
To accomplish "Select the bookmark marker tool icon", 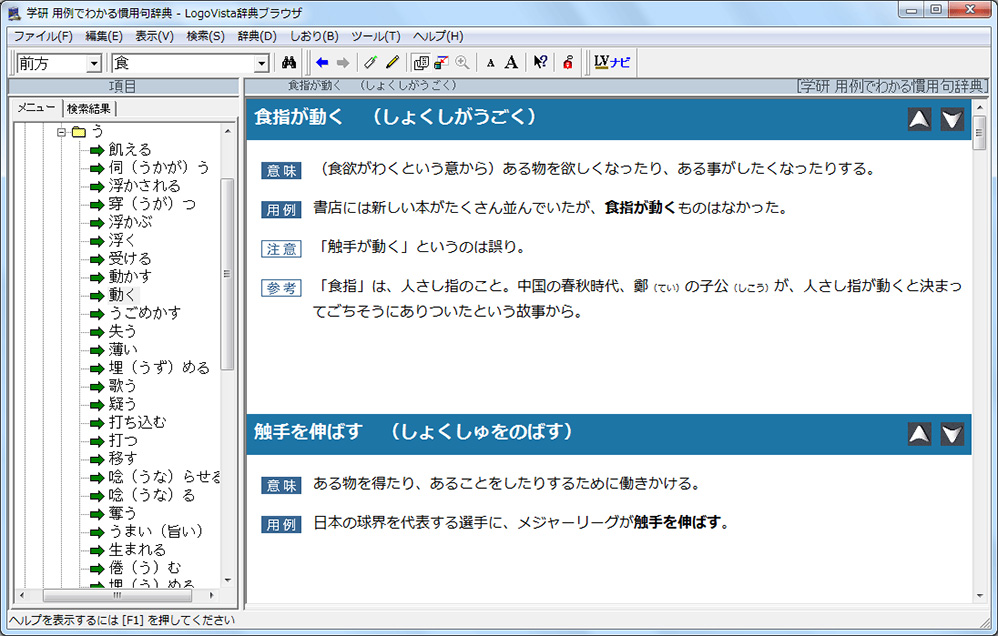I will click(370, 62).
